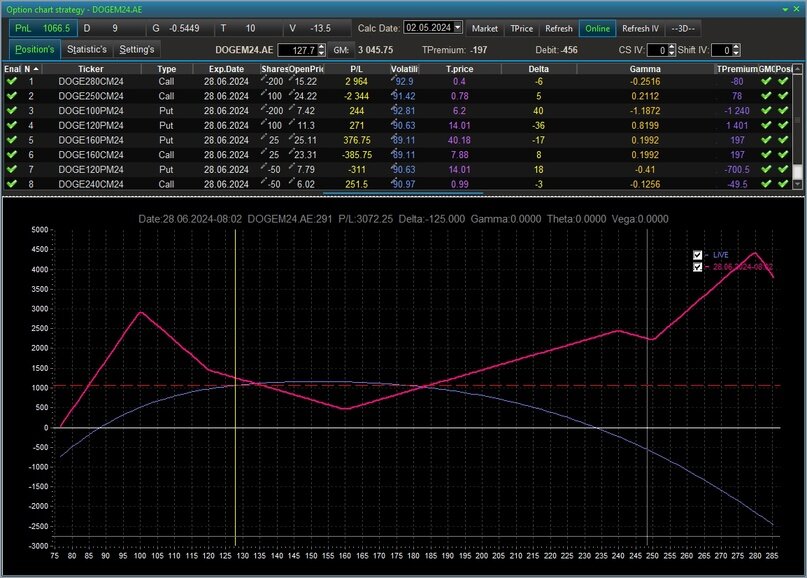Toggle Pos checkmark in row with TPremium 1 401

783,125
